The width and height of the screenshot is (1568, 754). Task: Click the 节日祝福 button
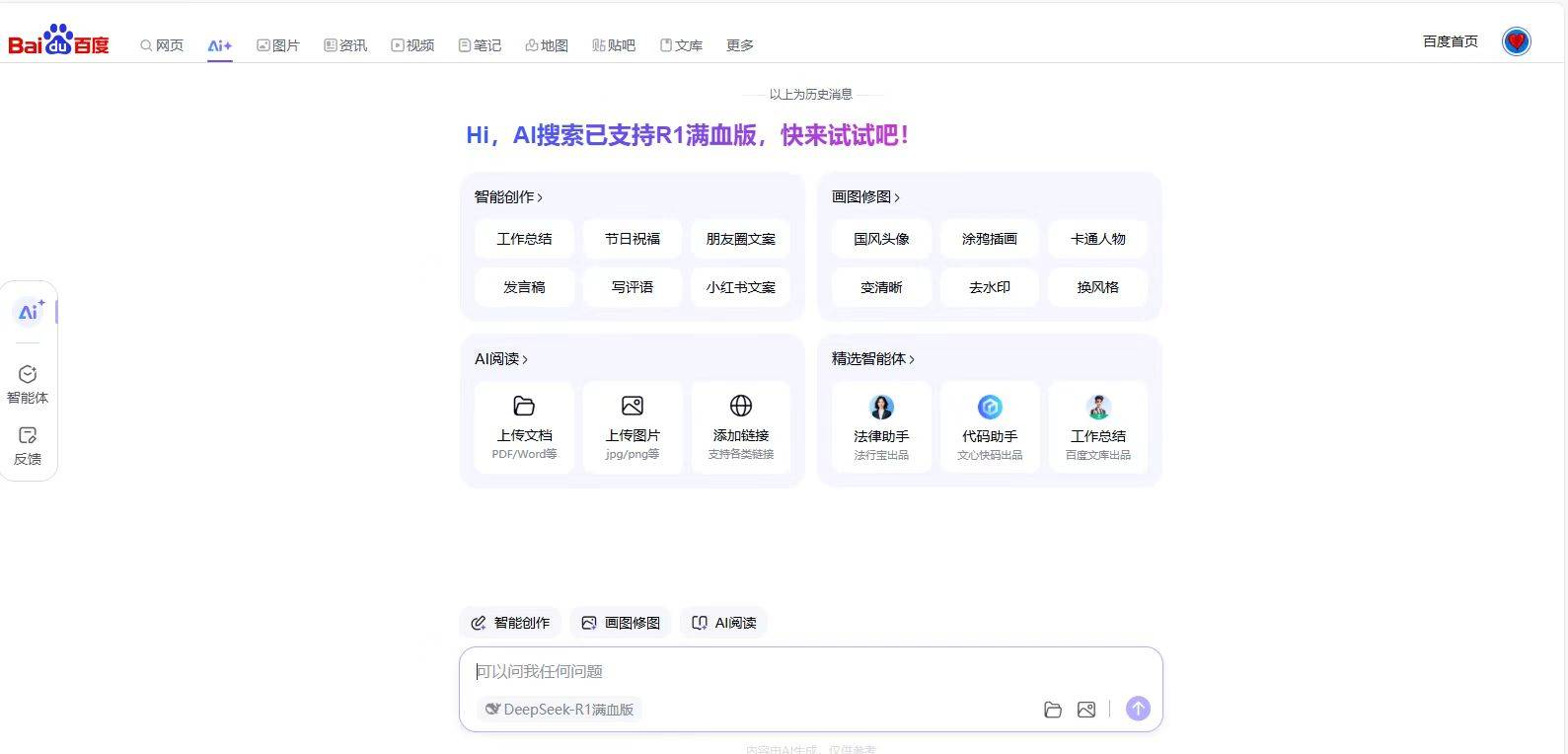[633, 239]
